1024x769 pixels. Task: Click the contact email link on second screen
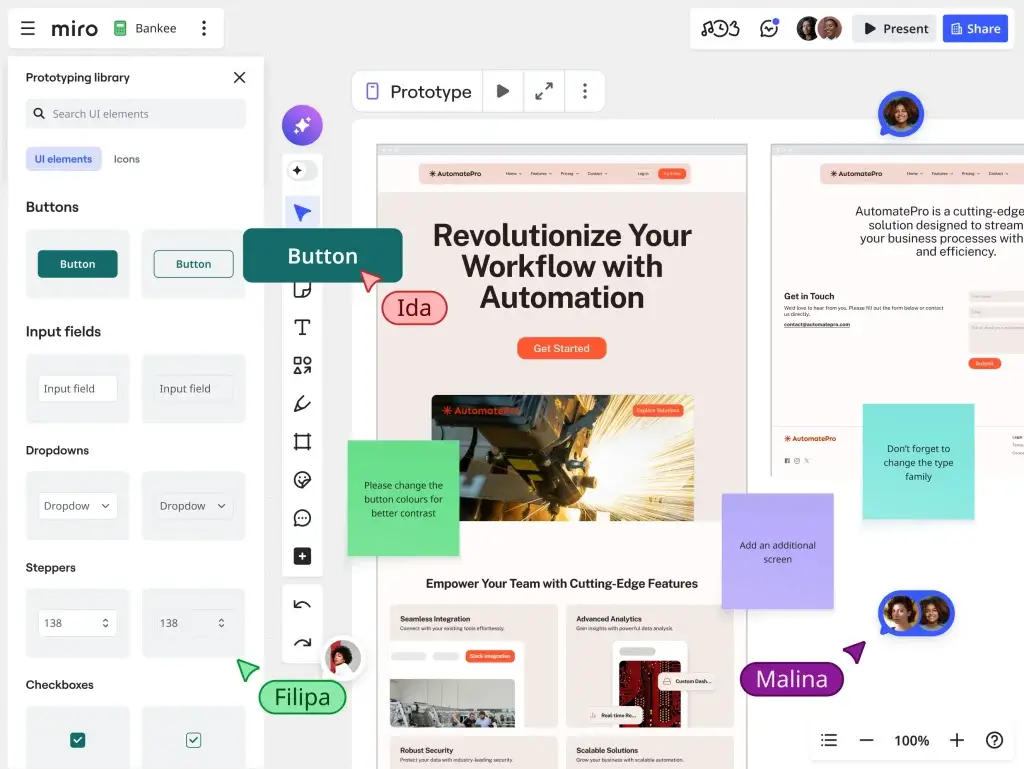[817, 324]
